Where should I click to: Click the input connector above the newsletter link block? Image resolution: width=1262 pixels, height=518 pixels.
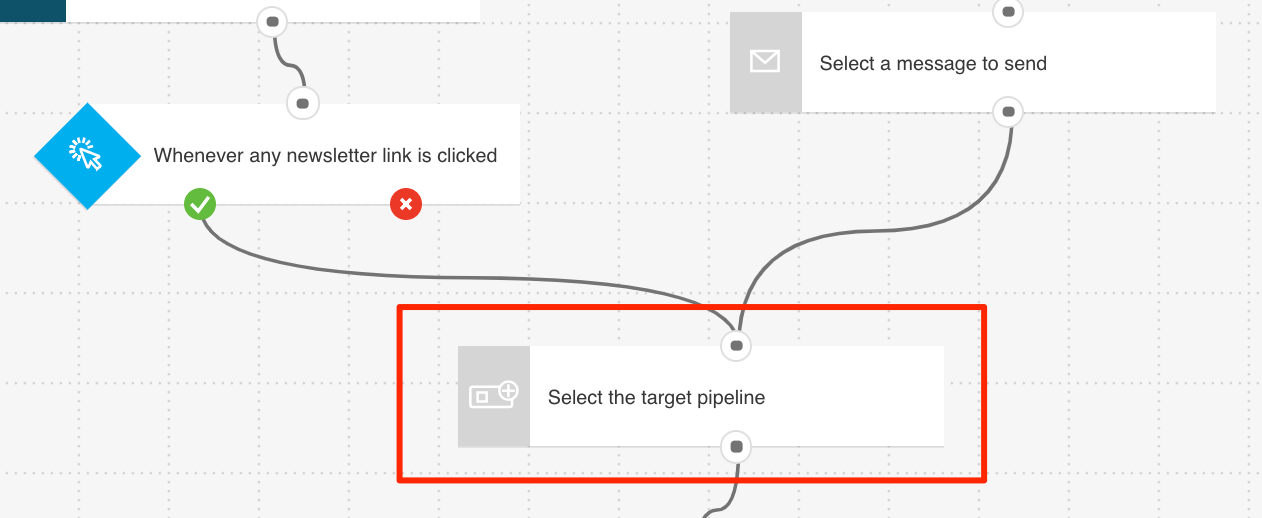pyautogui.click(x=303, y=102)
